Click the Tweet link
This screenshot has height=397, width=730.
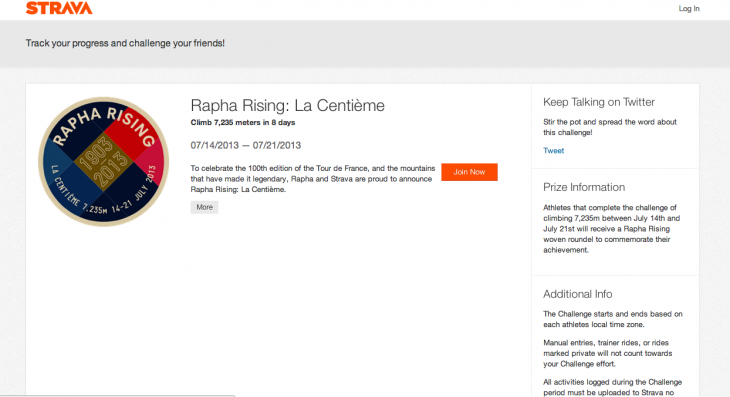coord(553,150)
